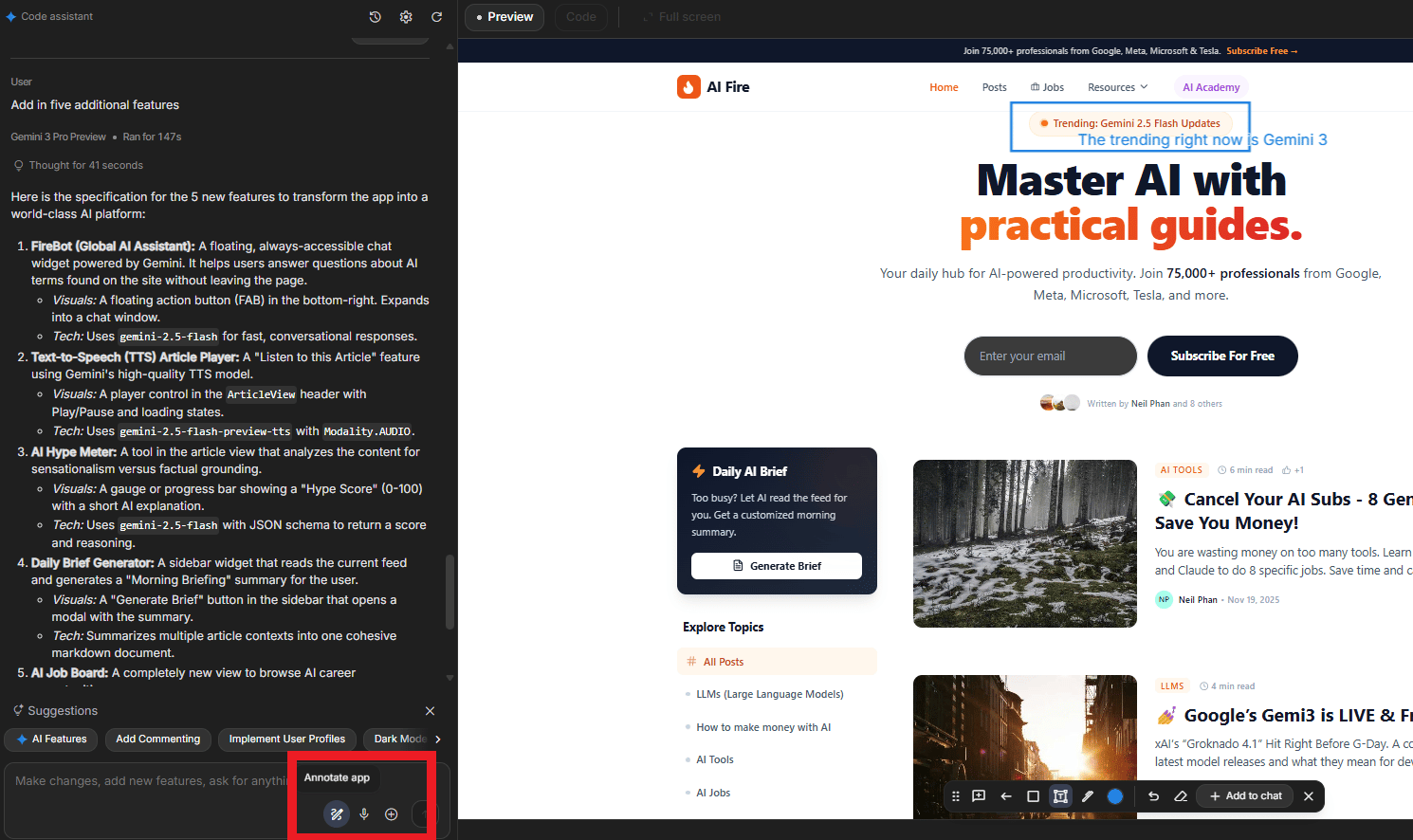Click the plus icon next to the microphone
This screenshot has width=1413, height=840.
tap(391, 813)
